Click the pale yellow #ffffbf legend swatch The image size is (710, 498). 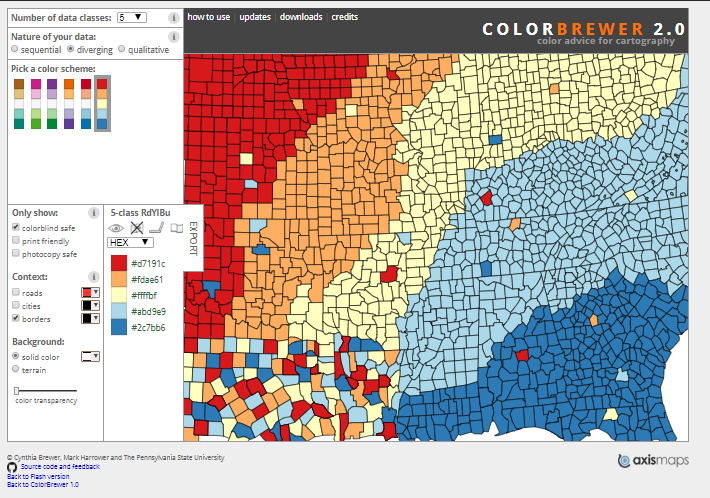(x=119, y=295)
